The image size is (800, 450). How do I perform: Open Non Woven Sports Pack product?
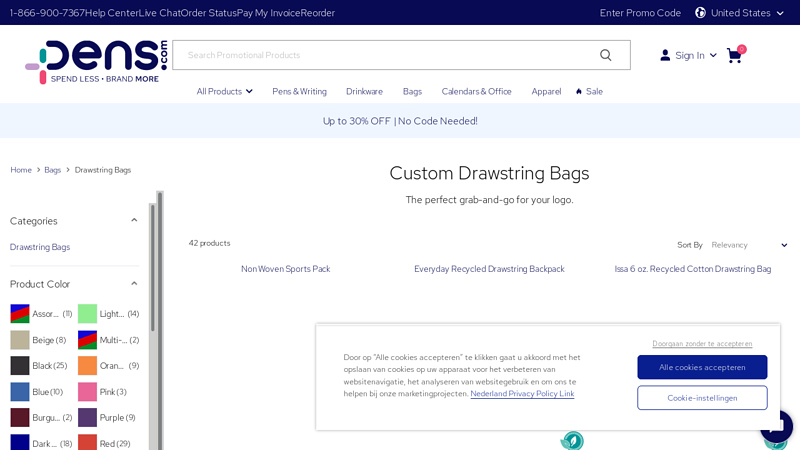[x=286, y=269]
